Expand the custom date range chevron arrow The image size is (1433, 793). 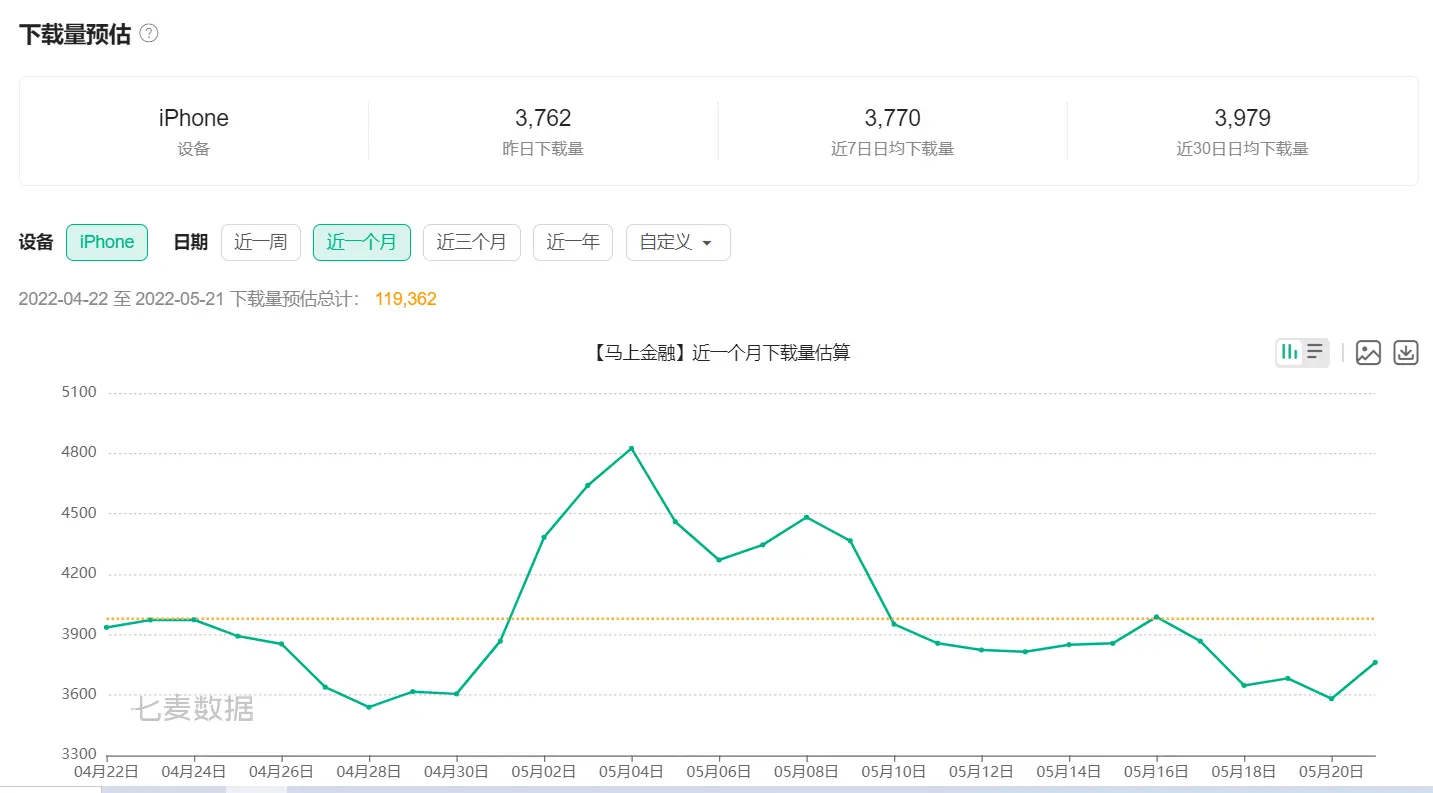coord(707,243)
